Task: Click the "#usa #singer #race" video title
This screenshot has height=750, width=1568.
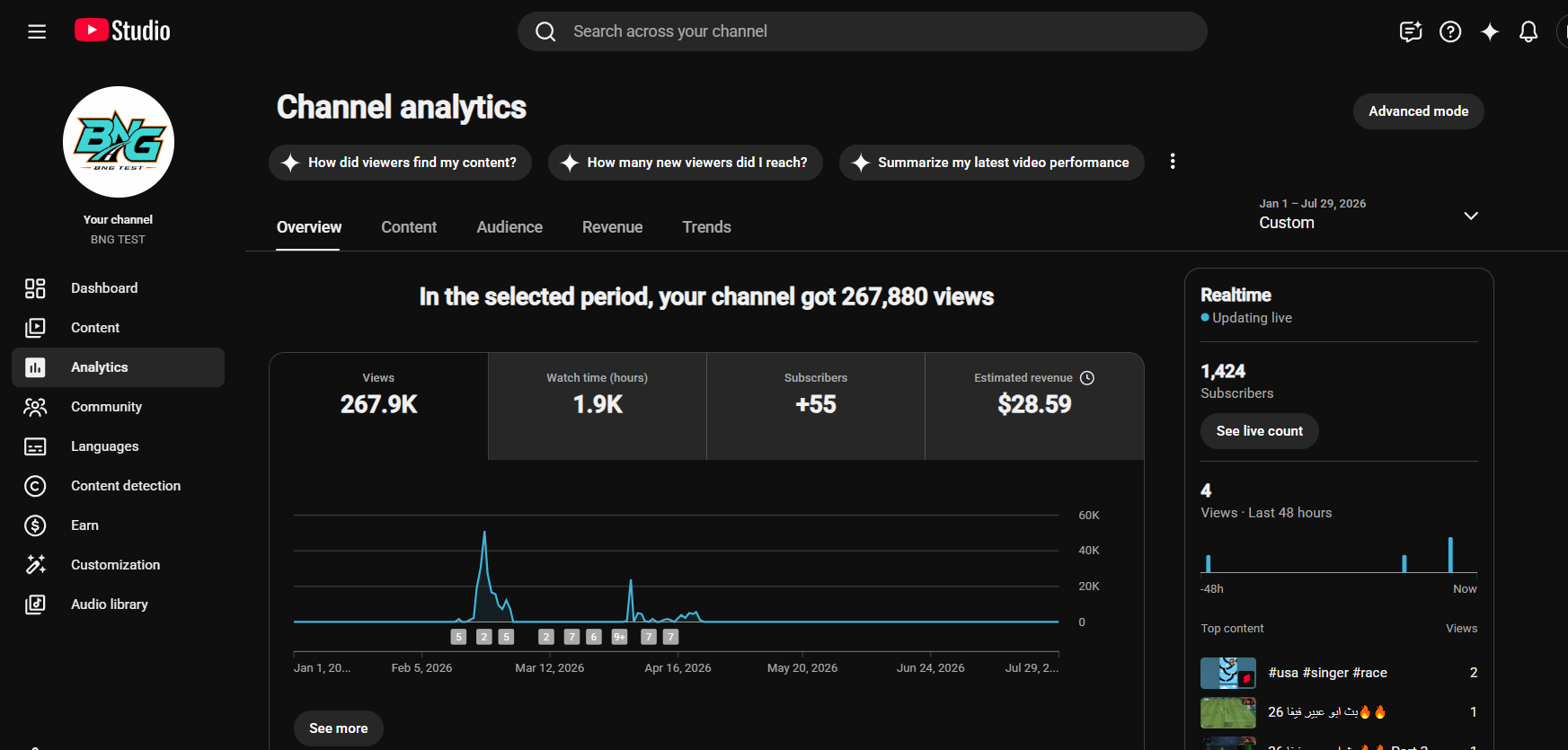Action: (1328, 673)
